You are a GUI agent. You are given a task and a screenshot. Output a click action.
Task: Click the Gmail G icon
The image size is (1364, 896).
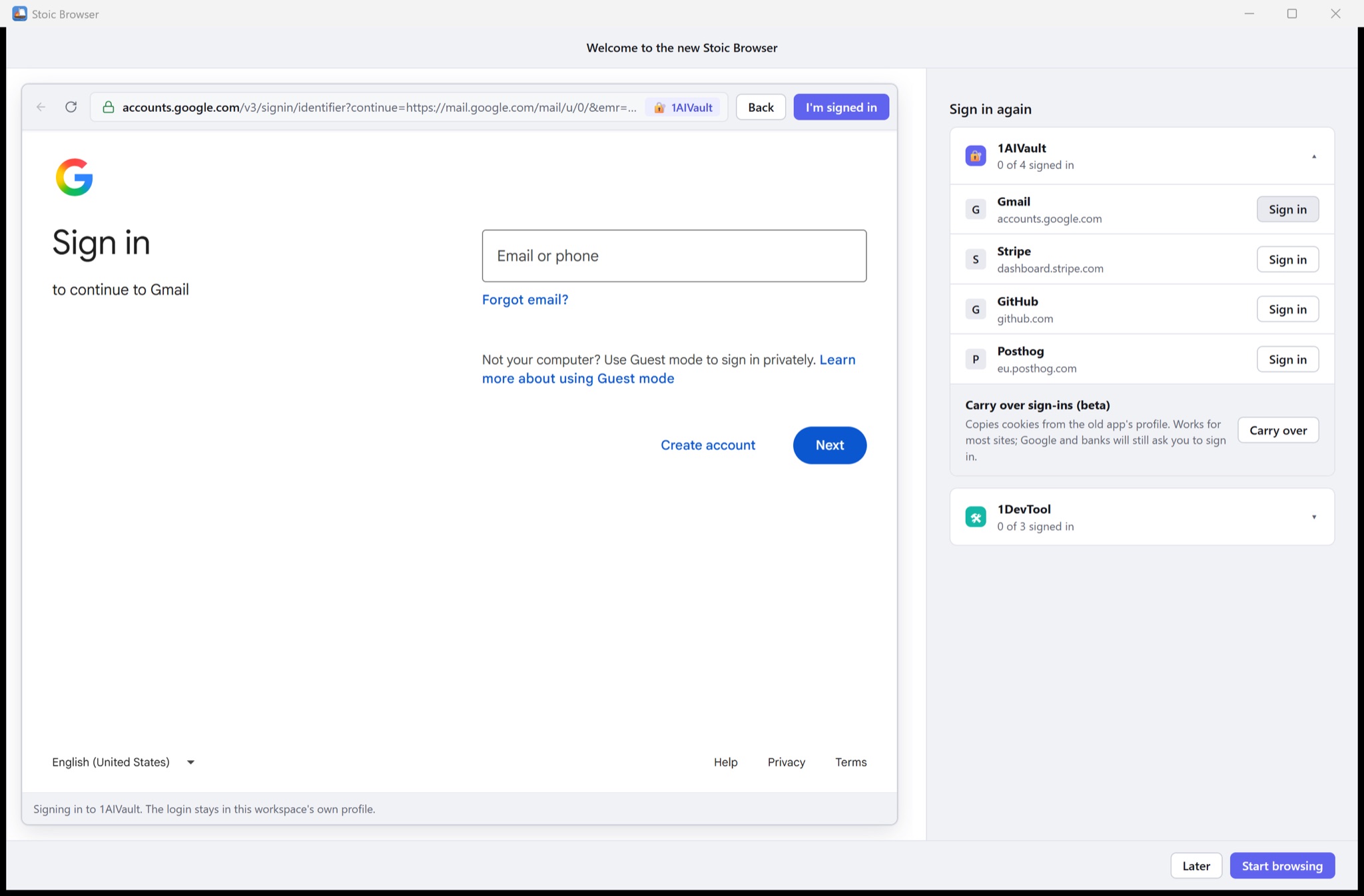(x=976, y=210)
